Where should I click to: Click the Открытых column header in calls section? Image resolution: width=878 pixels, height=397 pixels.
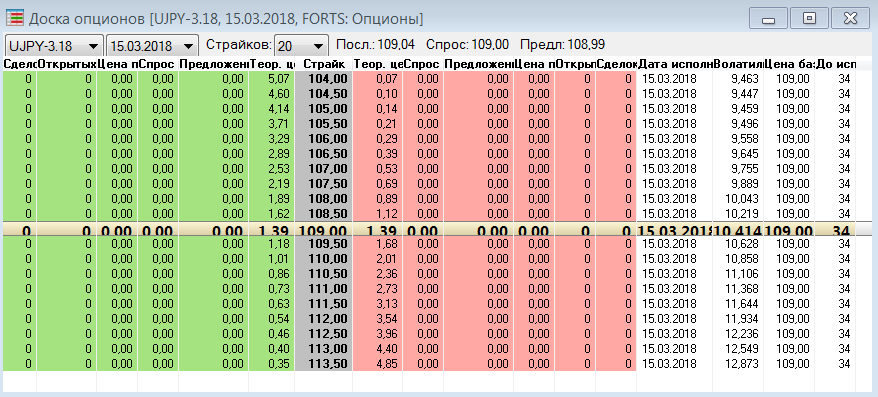point(67,64)
